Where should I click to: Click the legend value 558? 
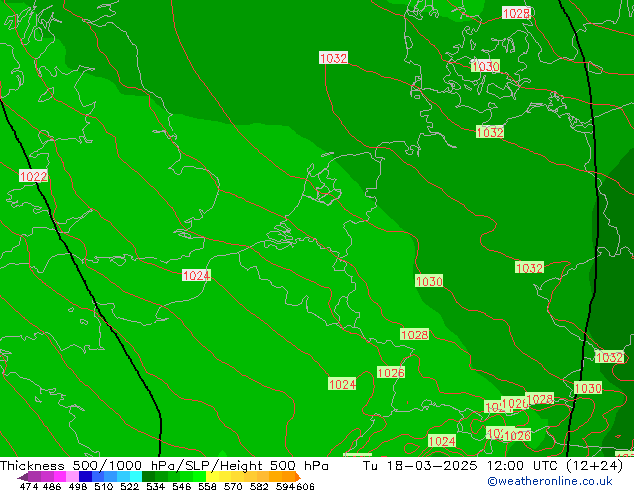pyautogui.click(x=207, y=486)
